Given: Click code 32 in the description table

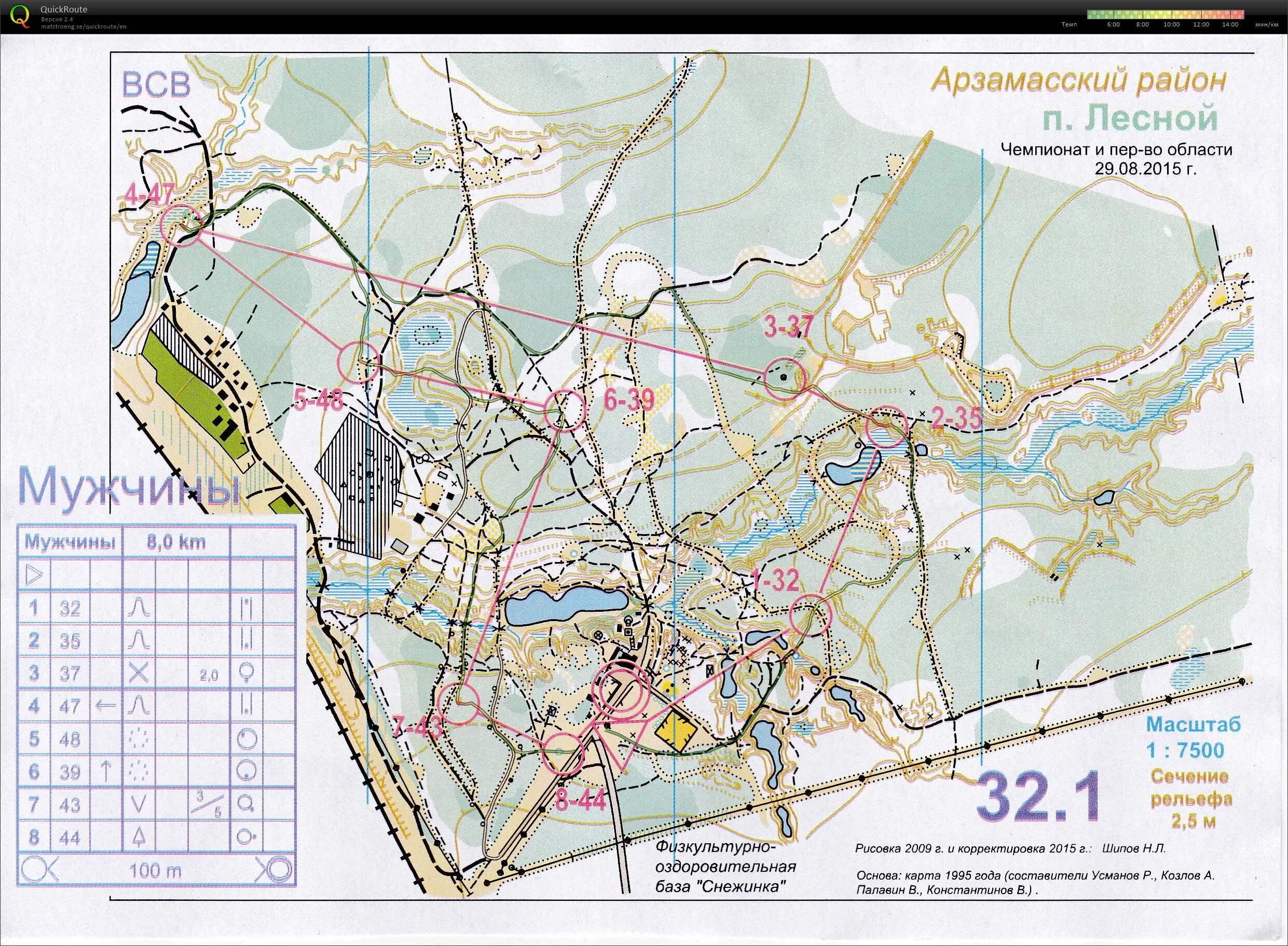Looking at the screenshot, I should [70, 608].
